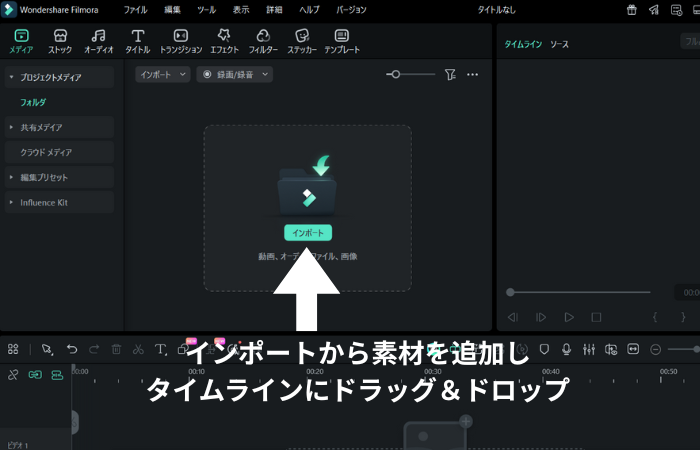Open the Help menu

pyautogui.click(x=309, y=10)
